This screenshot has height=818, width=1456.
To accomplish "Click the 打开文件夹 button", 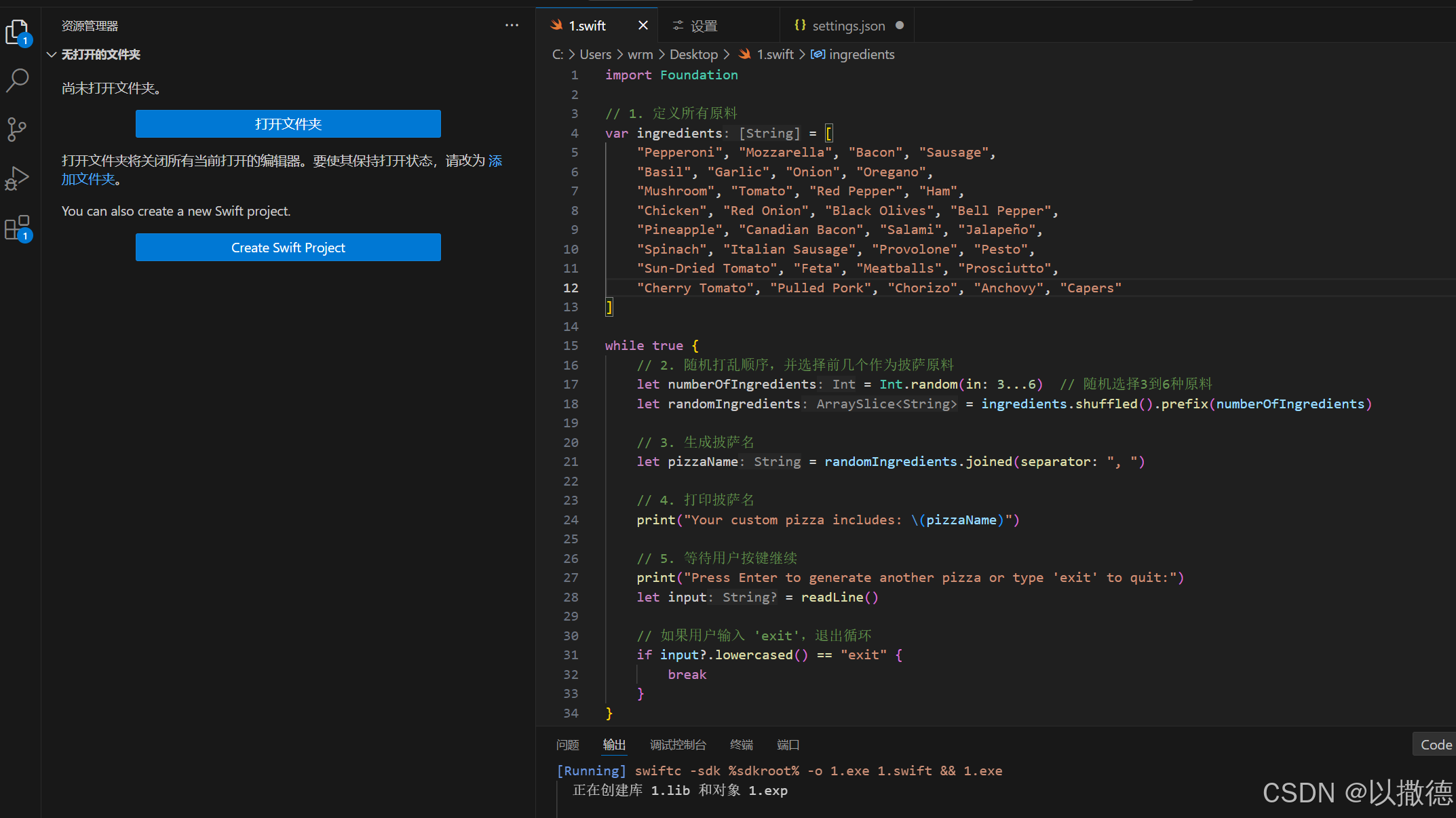I will (288, 124).
